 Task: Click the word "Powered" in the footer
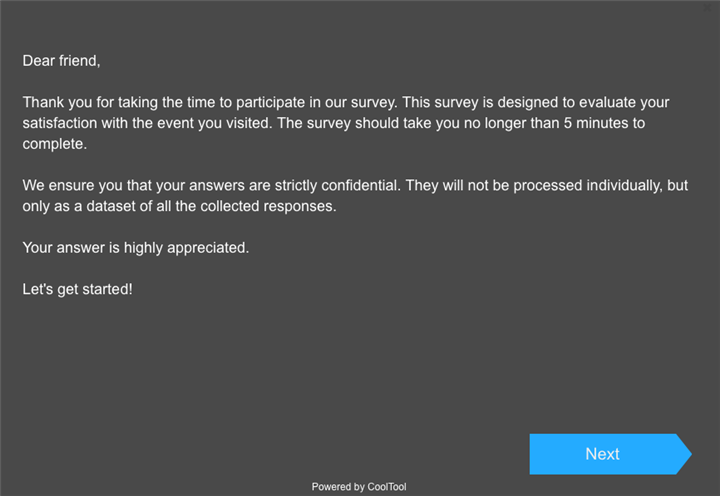click(331, 487)
